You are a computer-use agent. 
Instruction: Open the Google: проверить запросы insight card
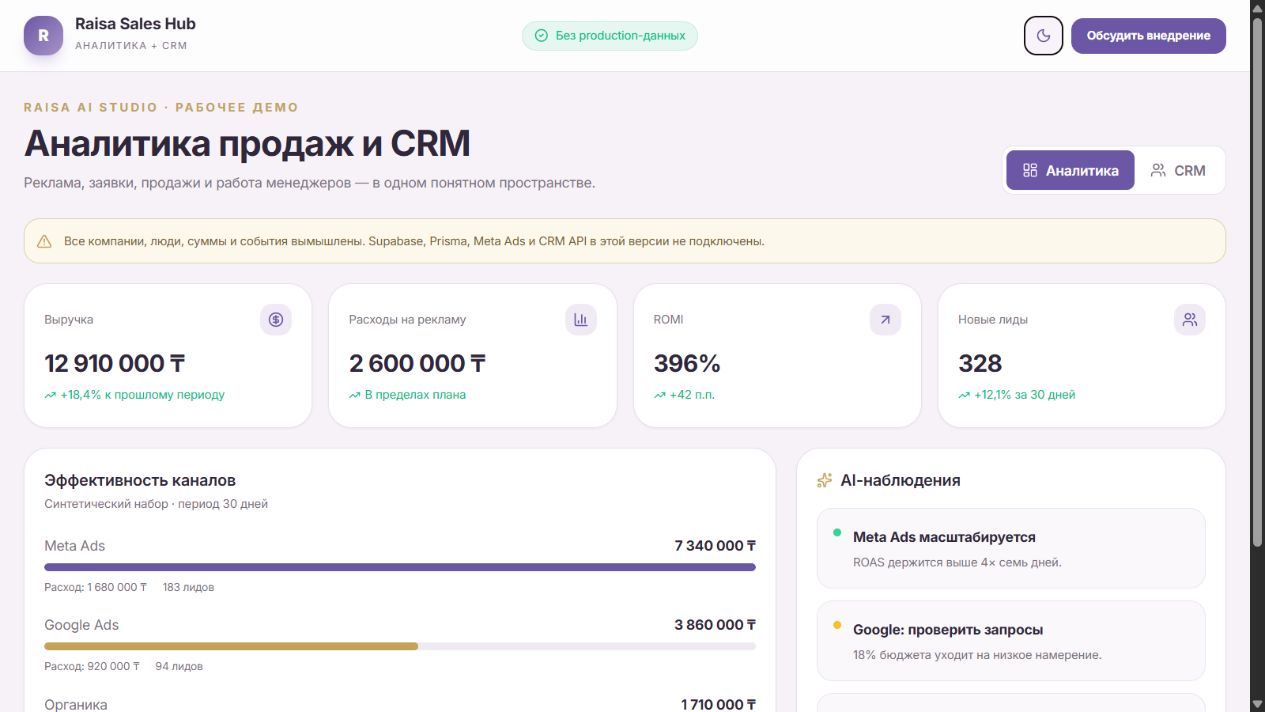tap(1011, 641)
